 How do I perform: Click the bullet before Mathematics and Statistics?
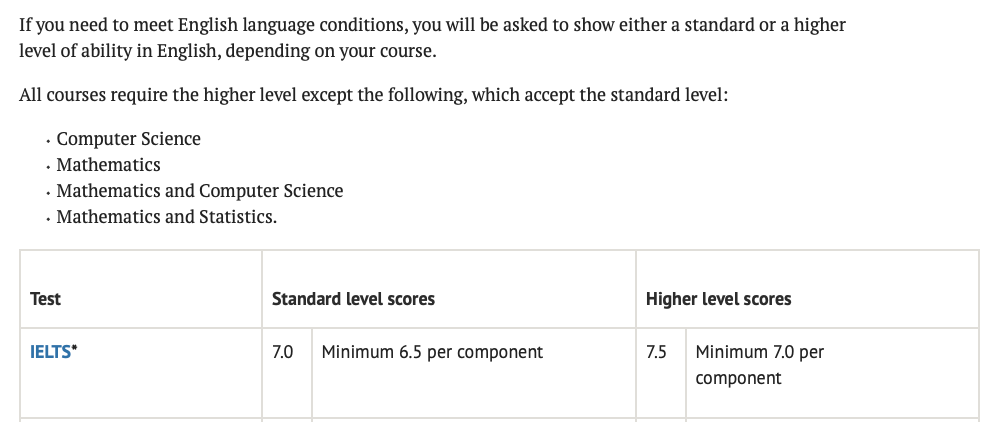(48, 219)
